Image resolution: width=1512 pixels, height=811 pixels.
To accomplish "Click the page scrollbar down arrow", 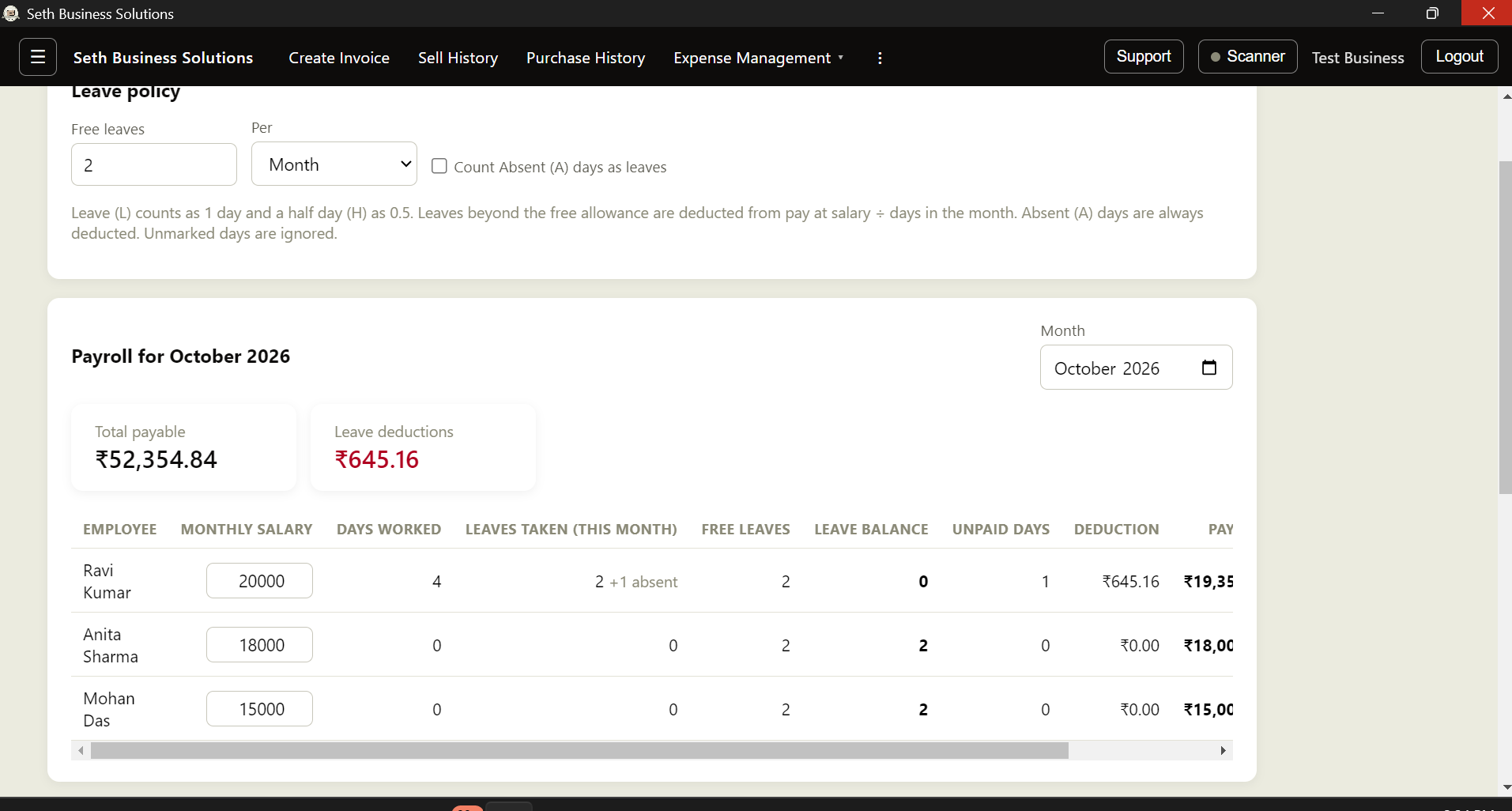I will [1506, 787].
